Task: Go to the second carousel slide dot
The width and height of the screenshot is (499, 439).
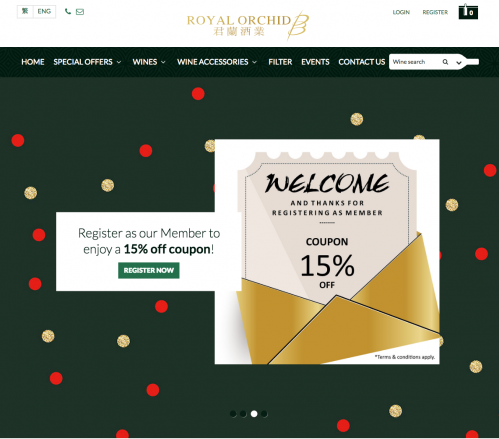Action: click(243, 414)
